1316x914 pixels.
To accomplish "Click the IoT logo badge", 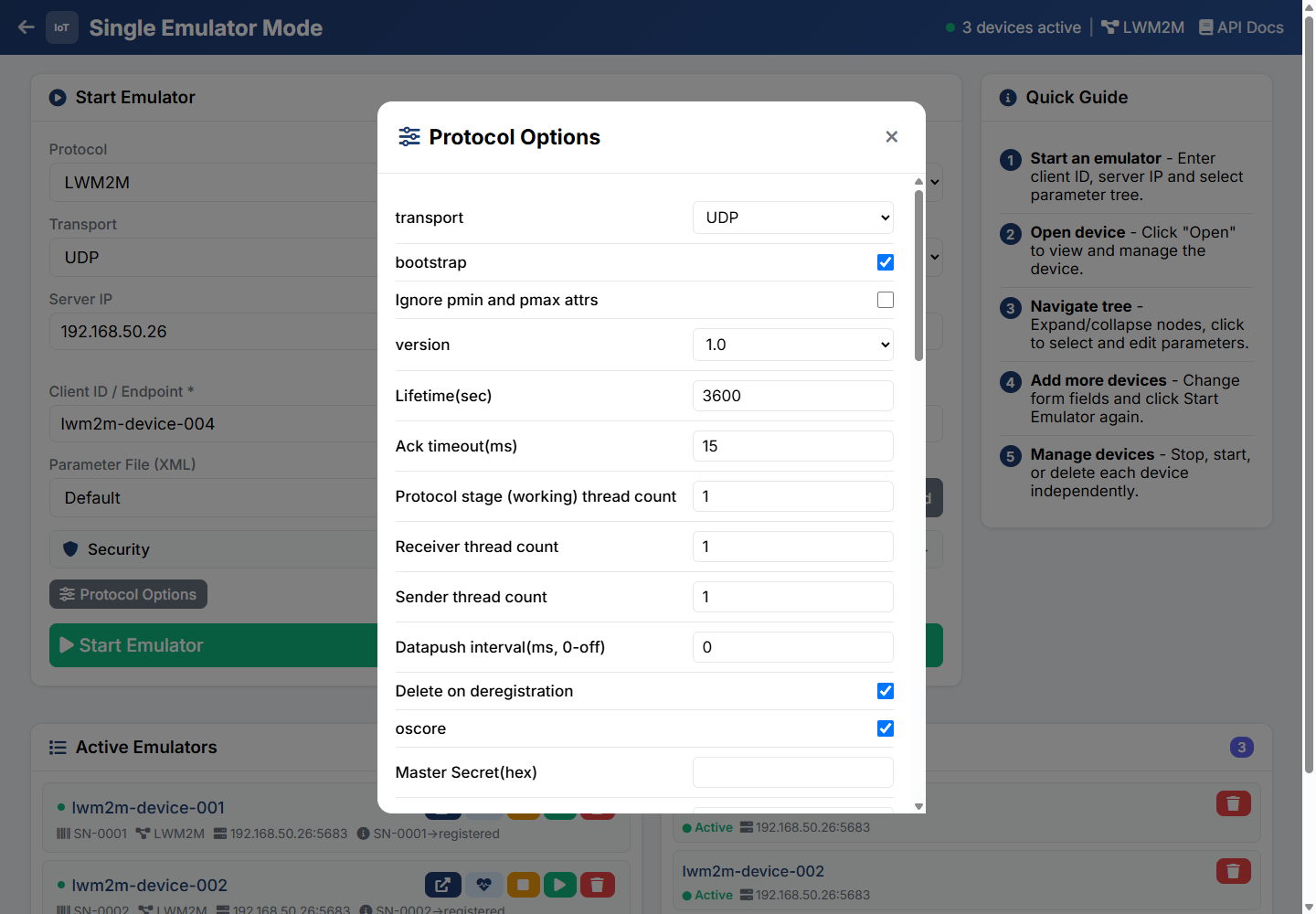I will tap(62, 27).
